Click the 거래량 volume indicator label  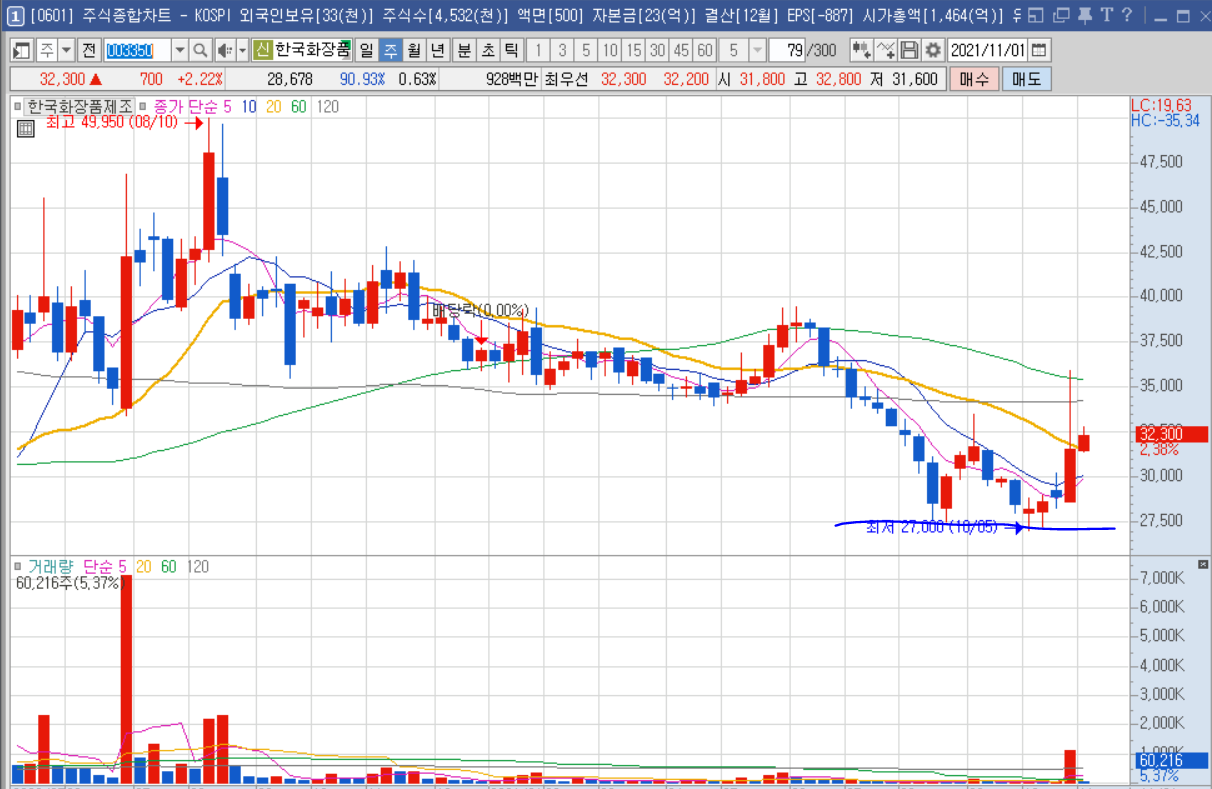click(x=51, y=567)
